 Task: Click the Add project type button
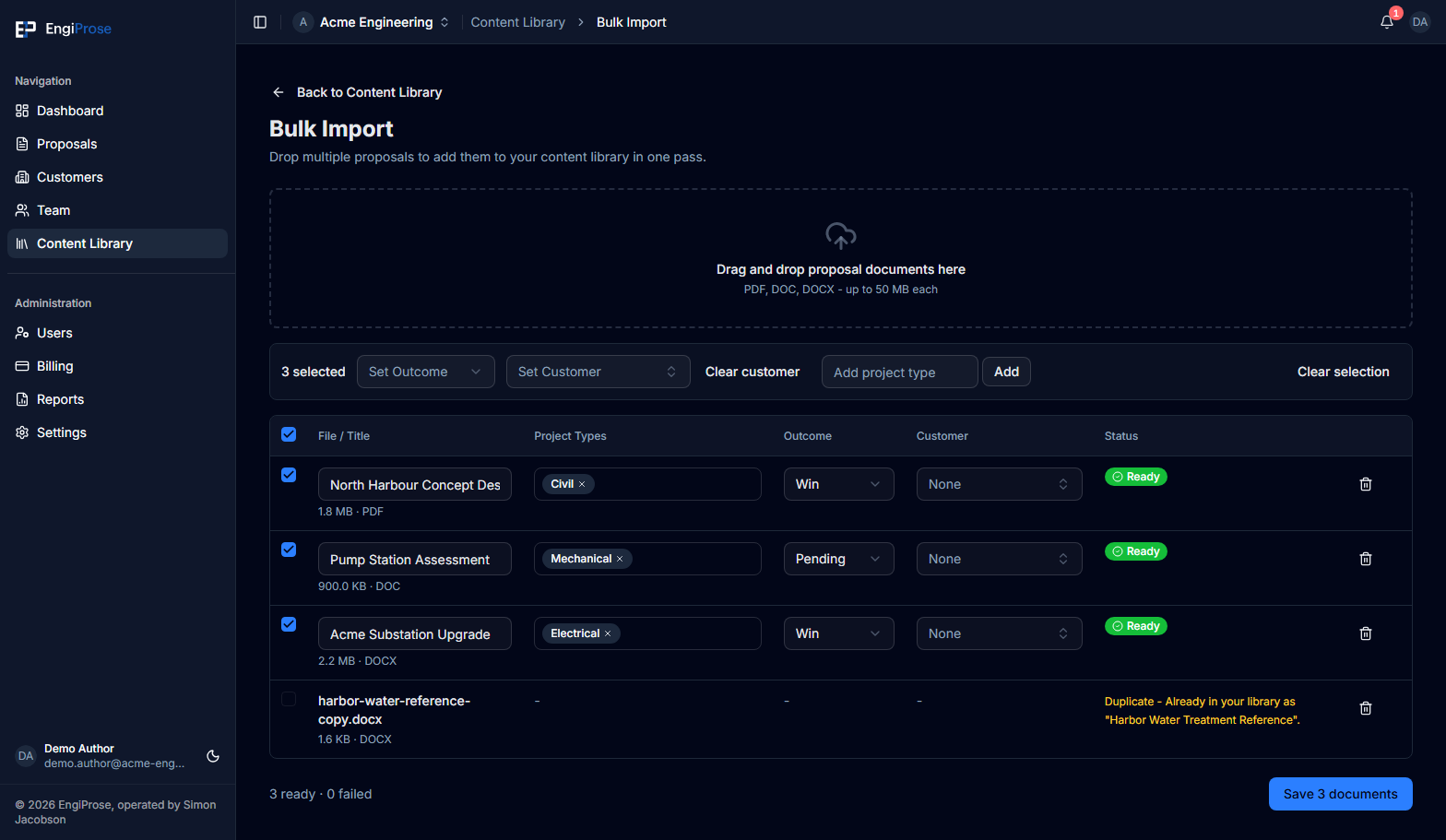click(x=1007, y=372)
